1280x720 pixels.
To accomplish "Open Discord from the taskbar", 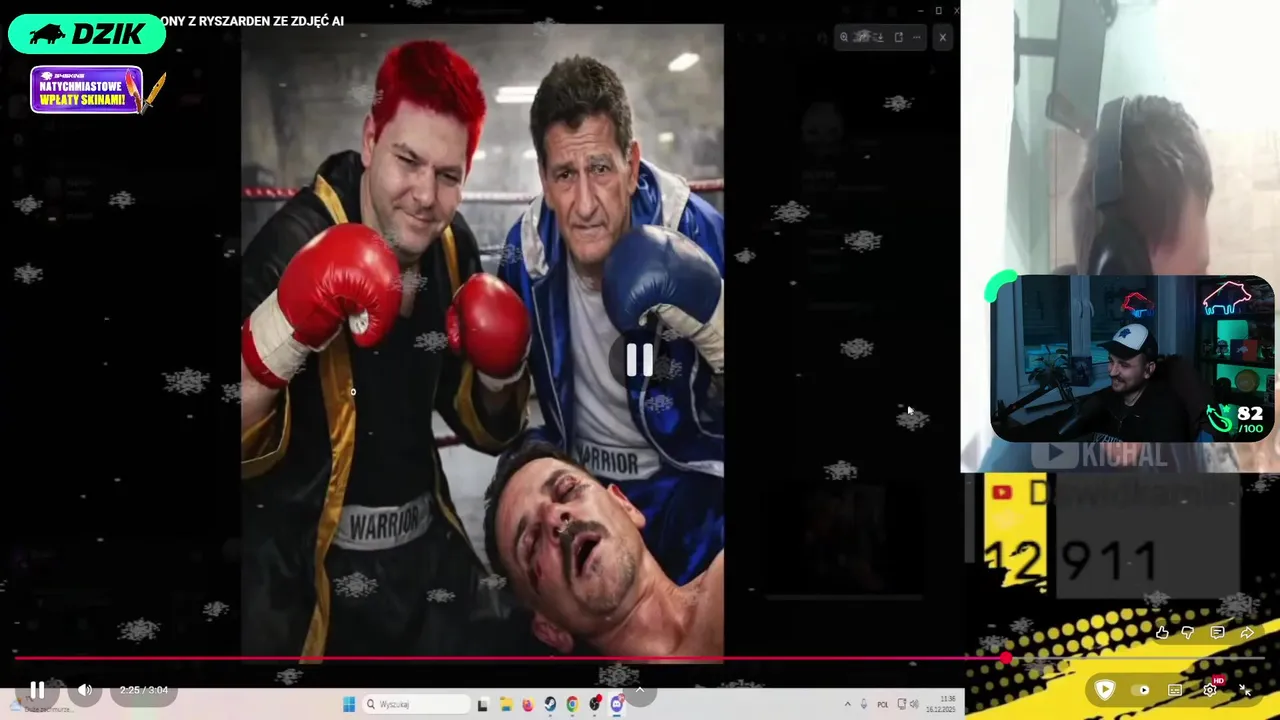I will pos(617,704).
